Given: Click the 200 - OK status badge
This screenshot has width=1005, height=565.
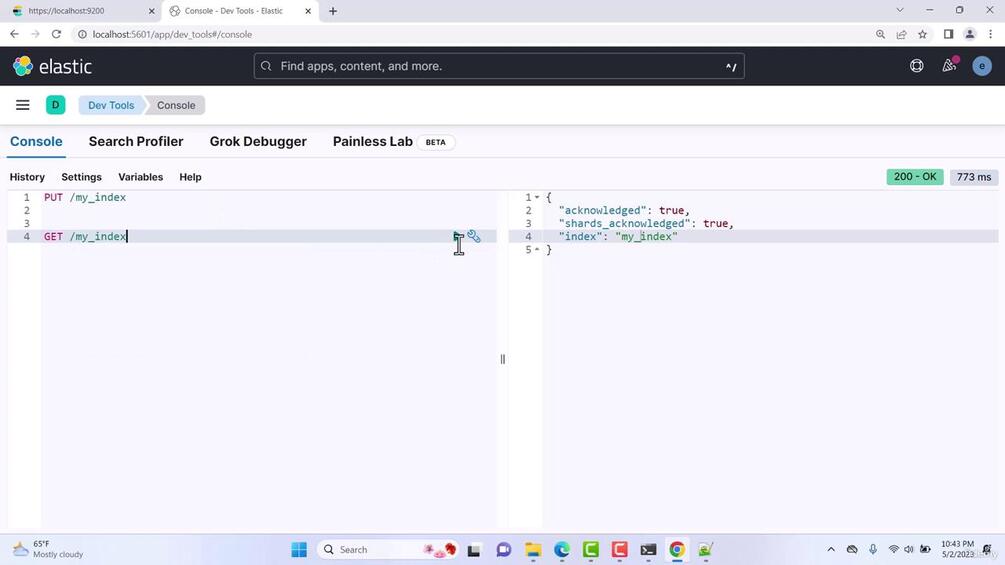Looking at the screenshot, I should [x=915, y=177].
